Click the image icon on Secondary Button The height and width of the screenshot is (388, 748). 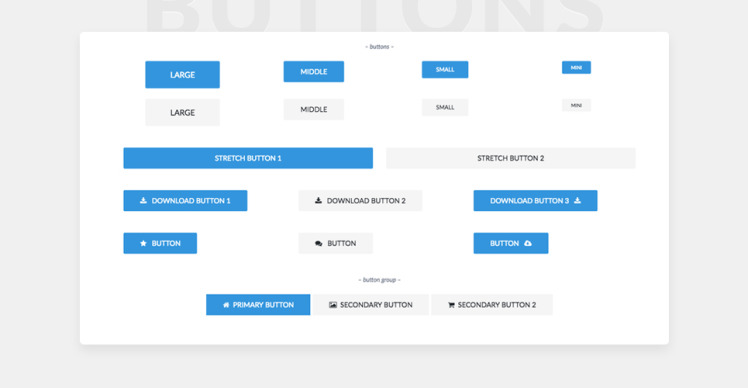click(333, 305)
